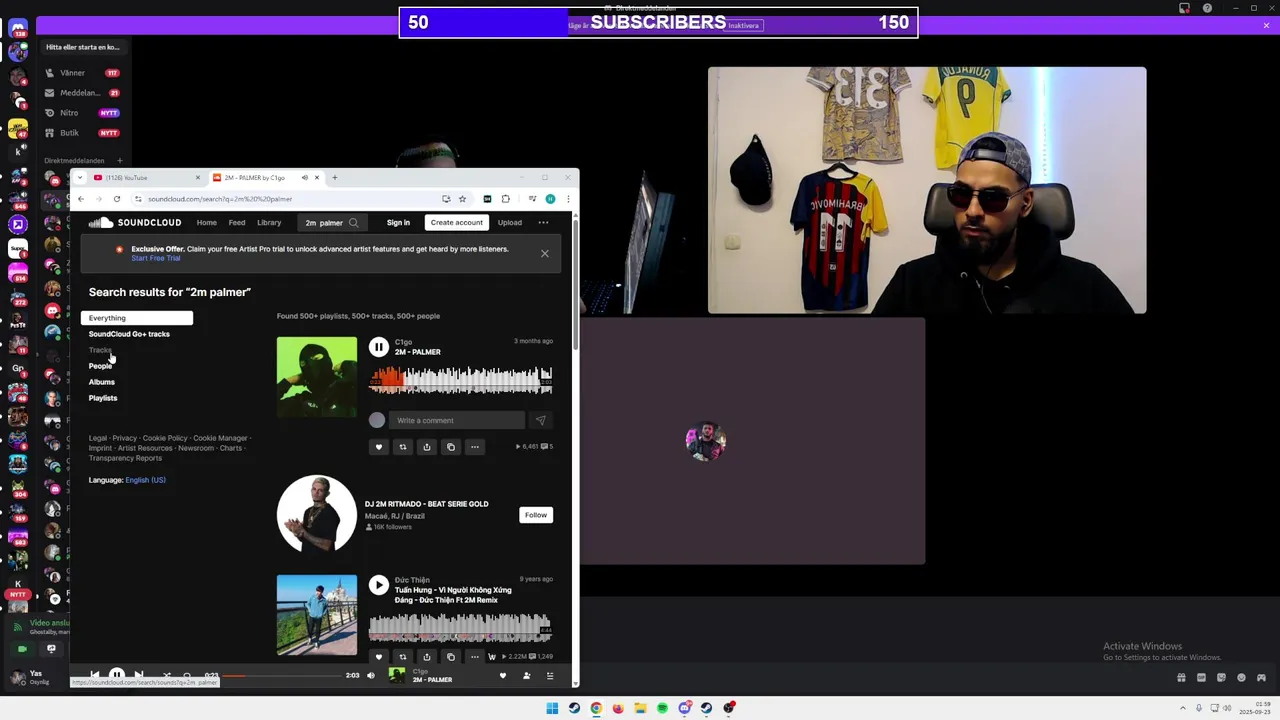Switch to the YouTube browser tab
The image size is (1280, 720).
[147, 178]
